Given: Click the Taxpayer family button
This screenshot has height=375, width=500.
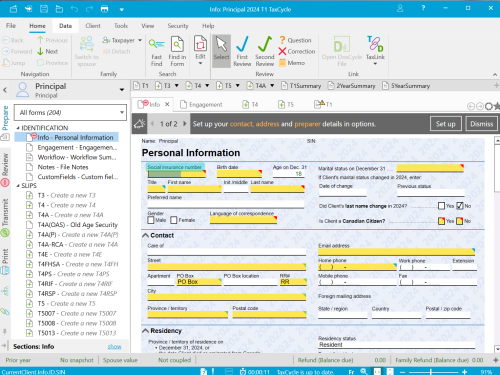Looking at the screenshot, I should click(122, 40).
